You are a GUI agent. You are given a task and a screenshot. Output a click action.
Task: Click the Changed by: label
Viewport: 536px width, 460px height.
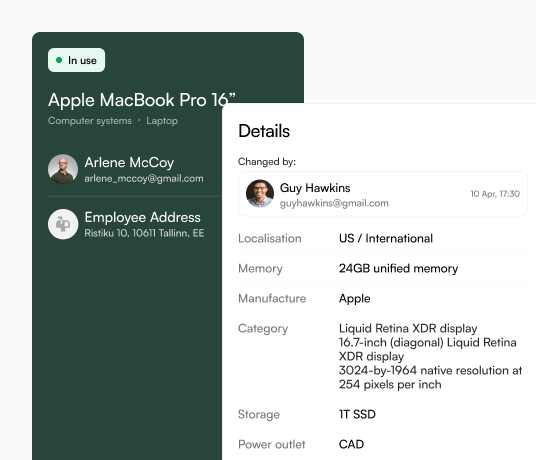pos(267,162)
